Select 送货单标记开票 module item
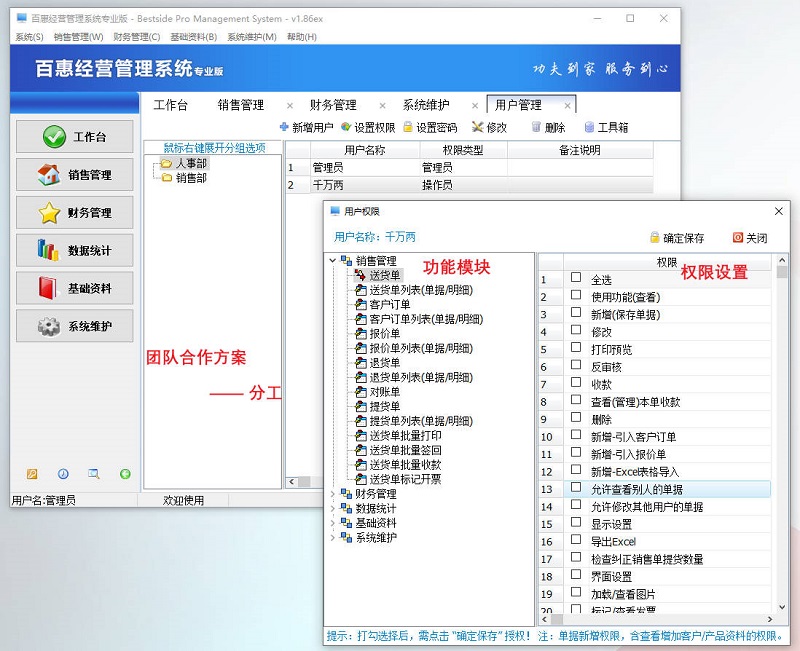This screenshot has height=651, width=800. coord(398,479)
